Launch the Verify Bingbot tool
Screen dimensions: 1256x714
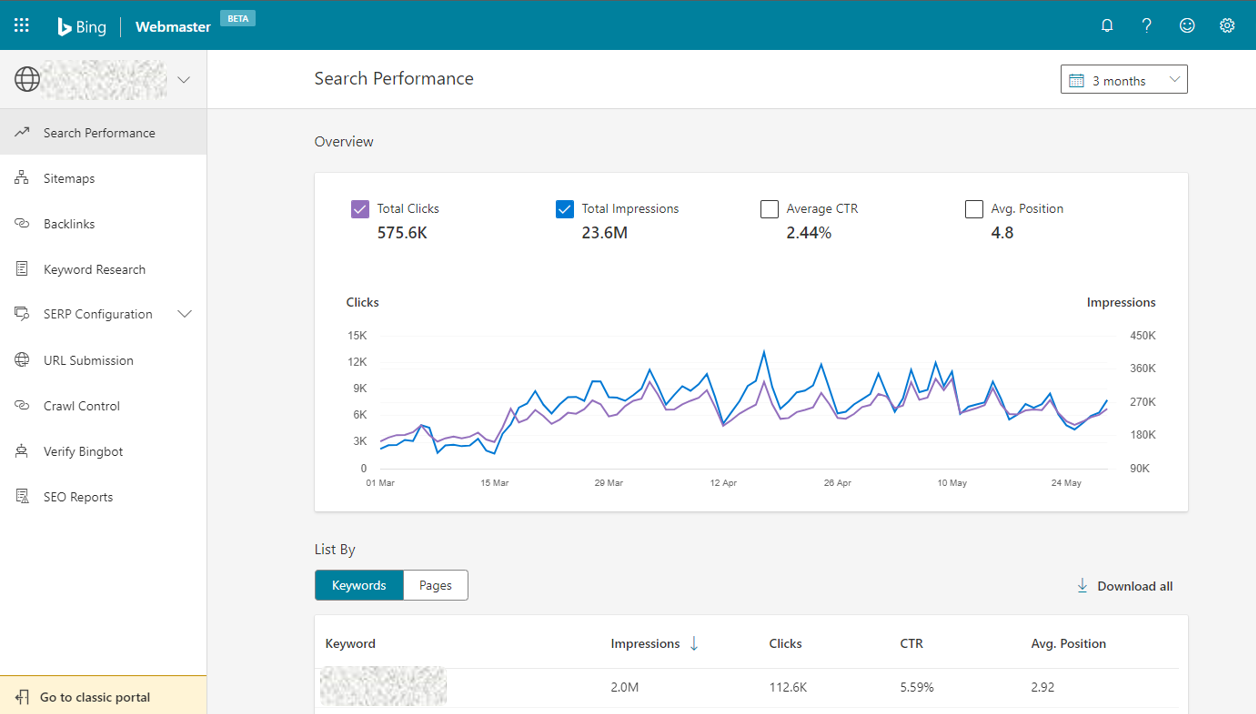click(80, 451)
